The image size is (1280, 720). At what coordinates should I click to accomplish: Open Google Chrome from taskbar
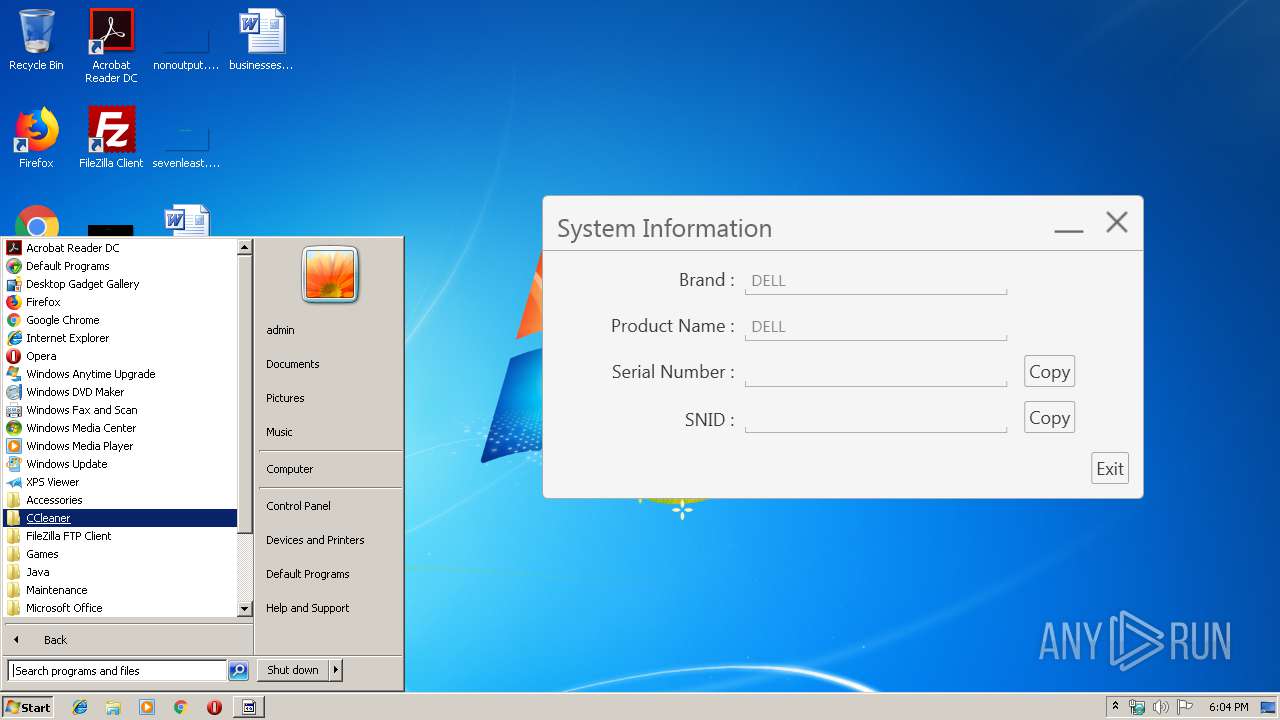pyautogui.click(x=180, y=707)
